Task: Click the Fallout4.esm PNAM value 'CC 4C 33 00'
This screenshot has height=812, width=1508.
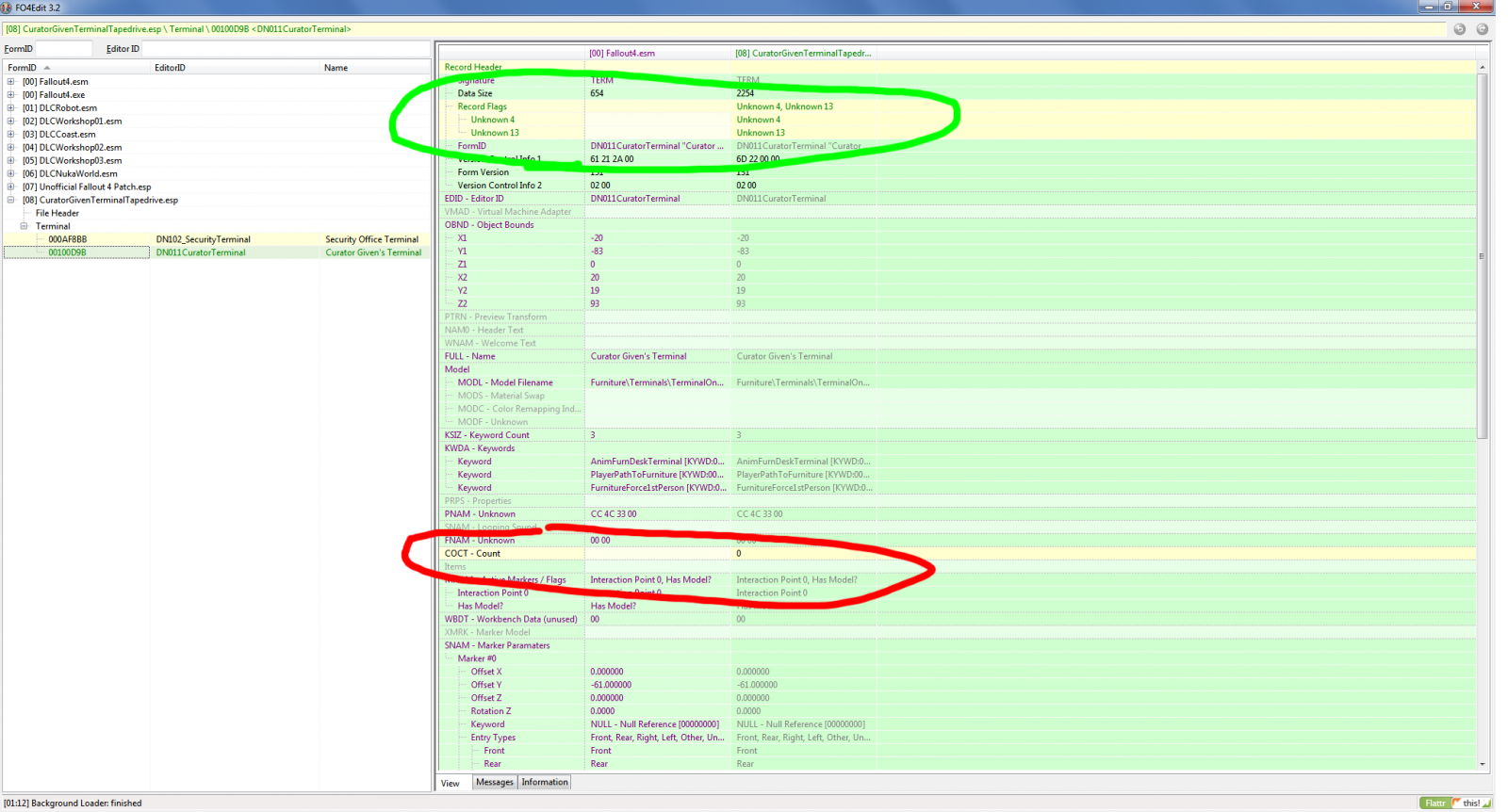Action: click(614, 514)
